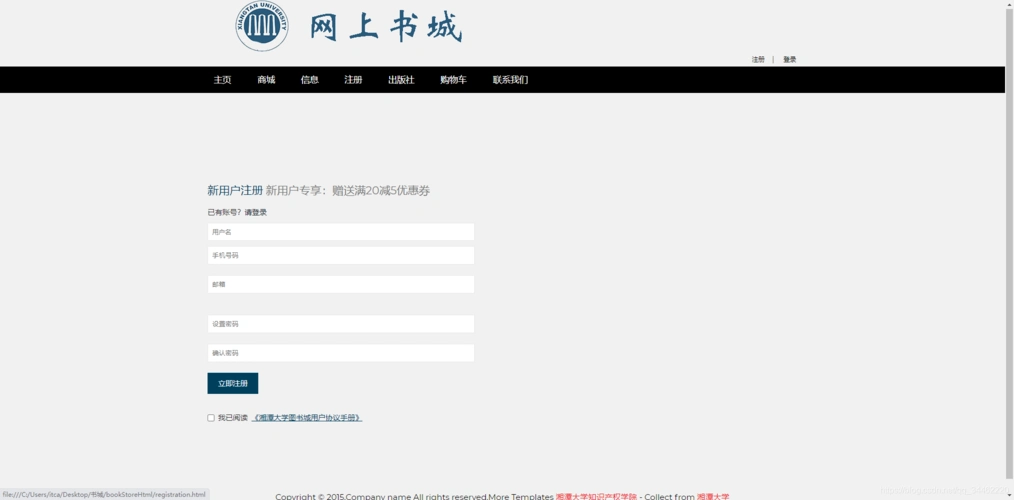Focus the 设置密码 field
Viewport: 1014px width, 500px height.
pyautogui.click(x=341, y=324)
